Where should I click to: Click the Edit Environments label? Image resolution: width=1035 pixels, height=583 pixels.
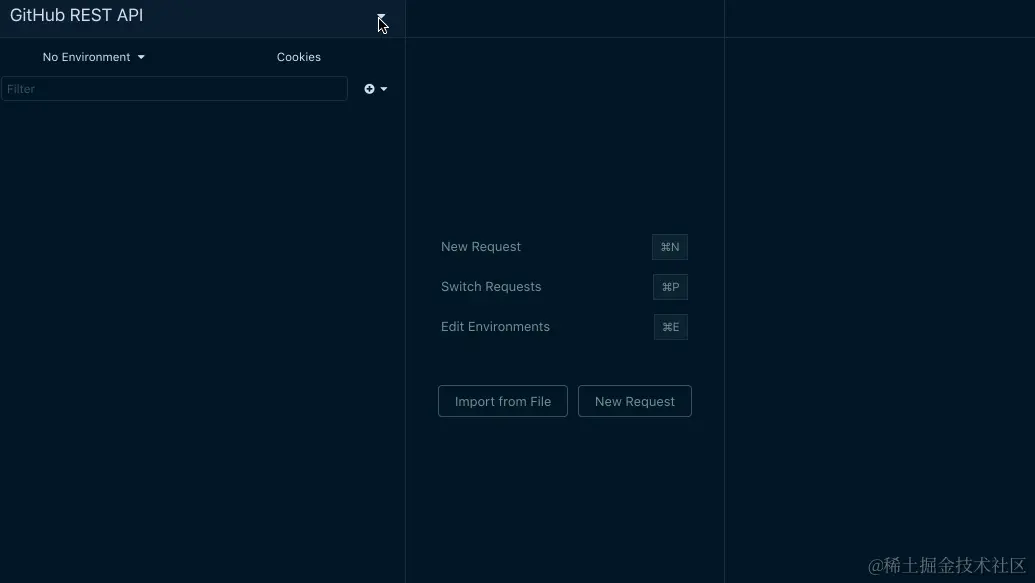pos(495,327)
